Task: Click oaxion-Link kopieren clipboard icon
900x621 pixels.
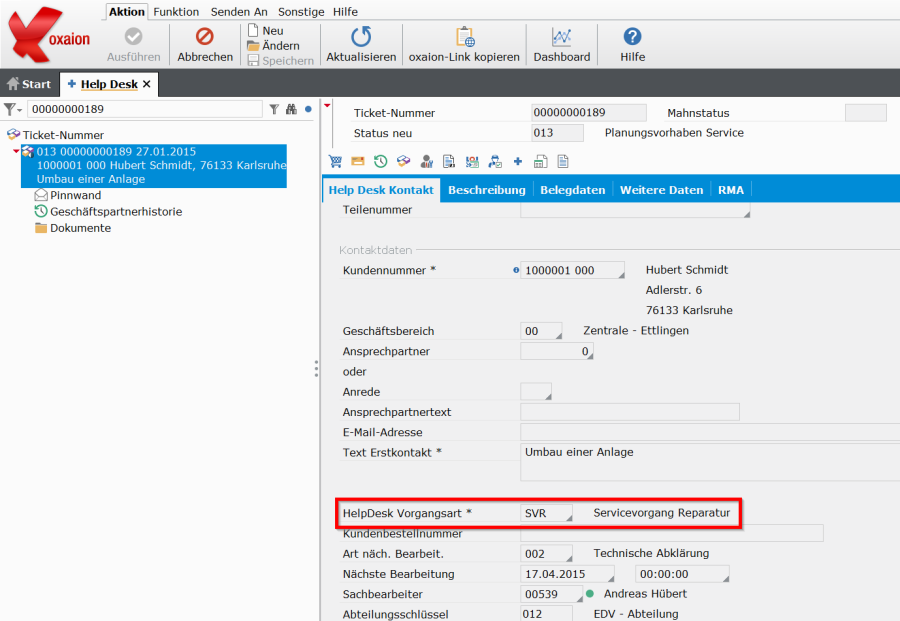Action: 464,37
